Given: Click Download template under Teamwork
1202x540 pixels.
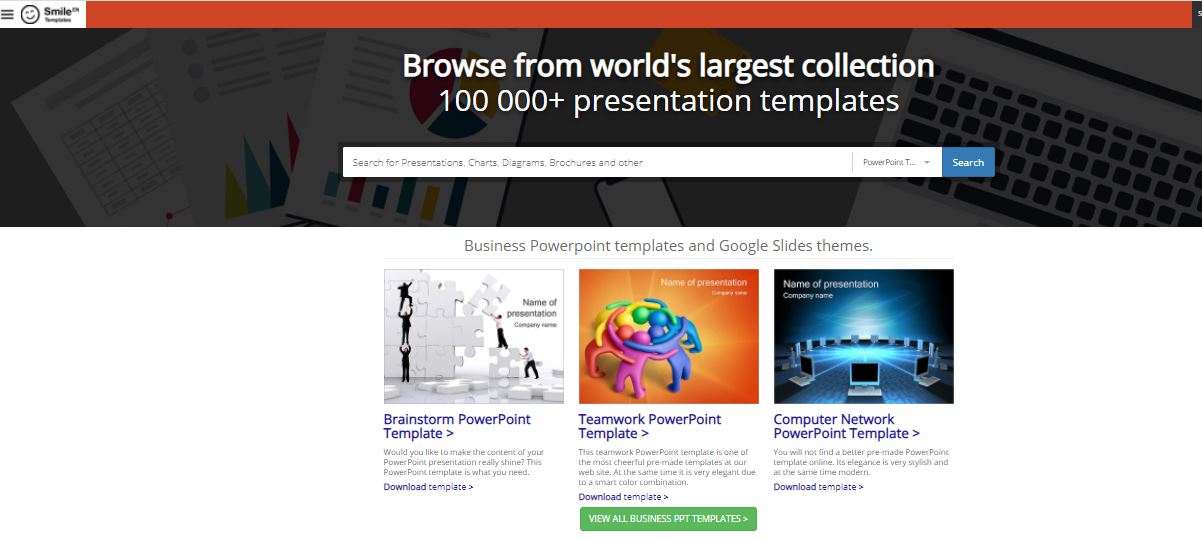Looking at the screenshot, I should coord(623,497).
